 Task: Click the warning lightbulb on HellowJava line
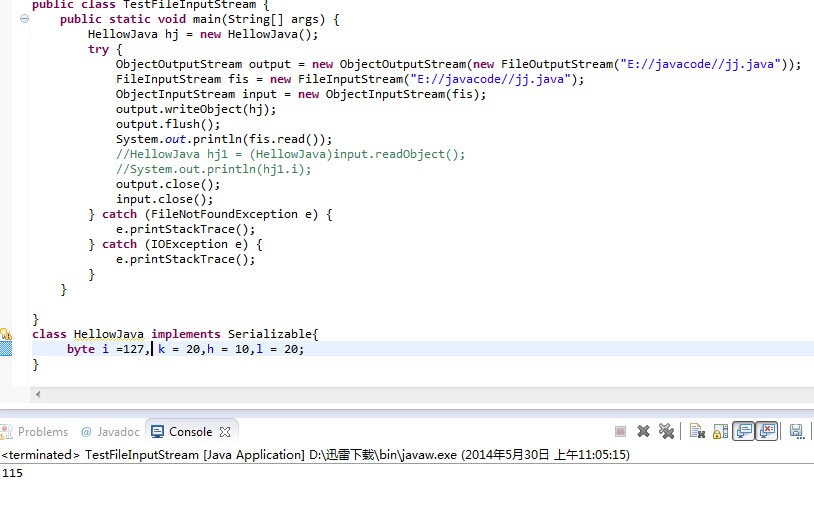(6, 334)
